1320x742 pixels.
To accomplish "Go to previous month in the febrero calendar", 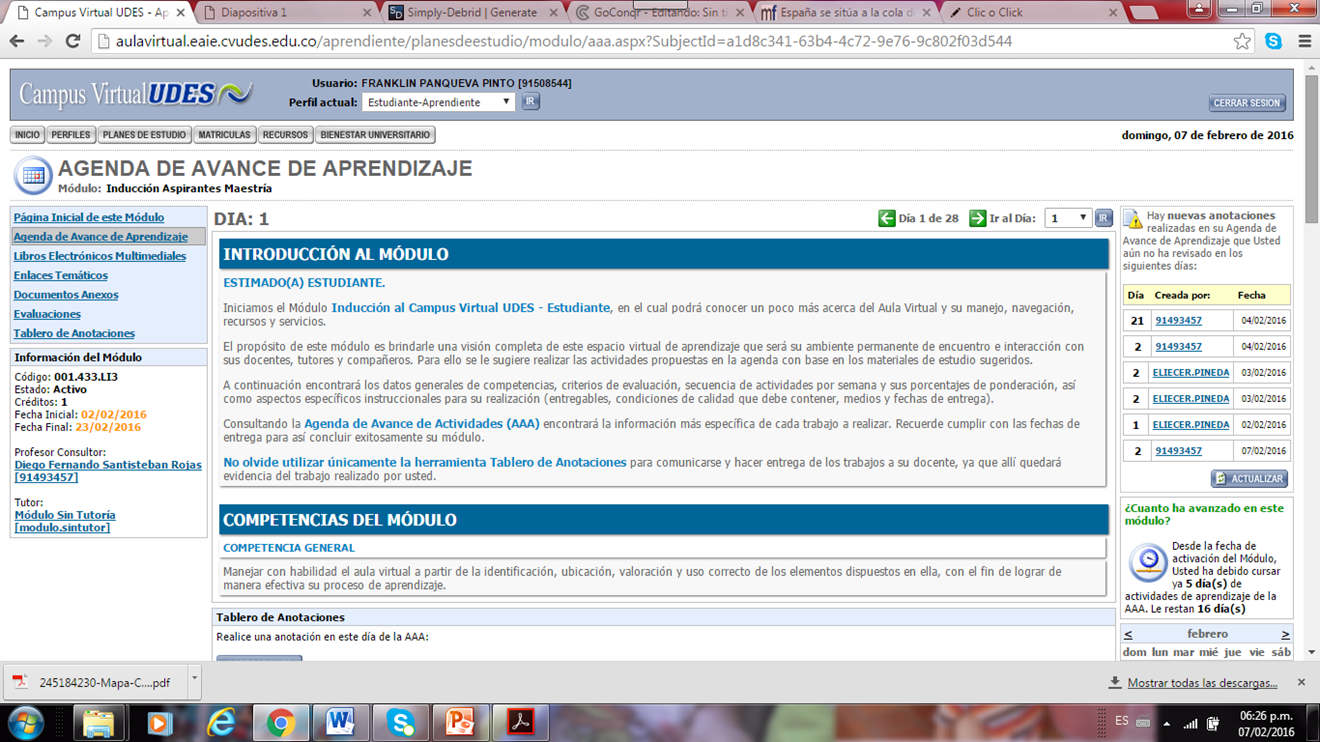I will [x=1128, y=634].
